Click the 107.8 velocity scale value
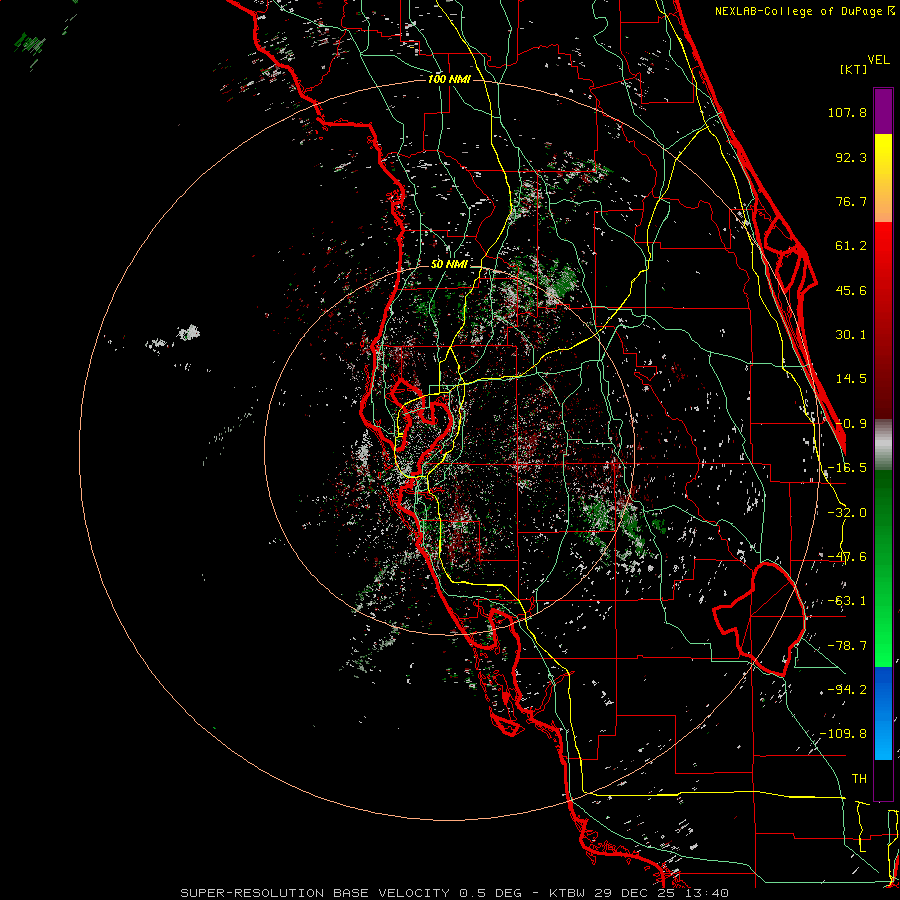 point(847,112)
